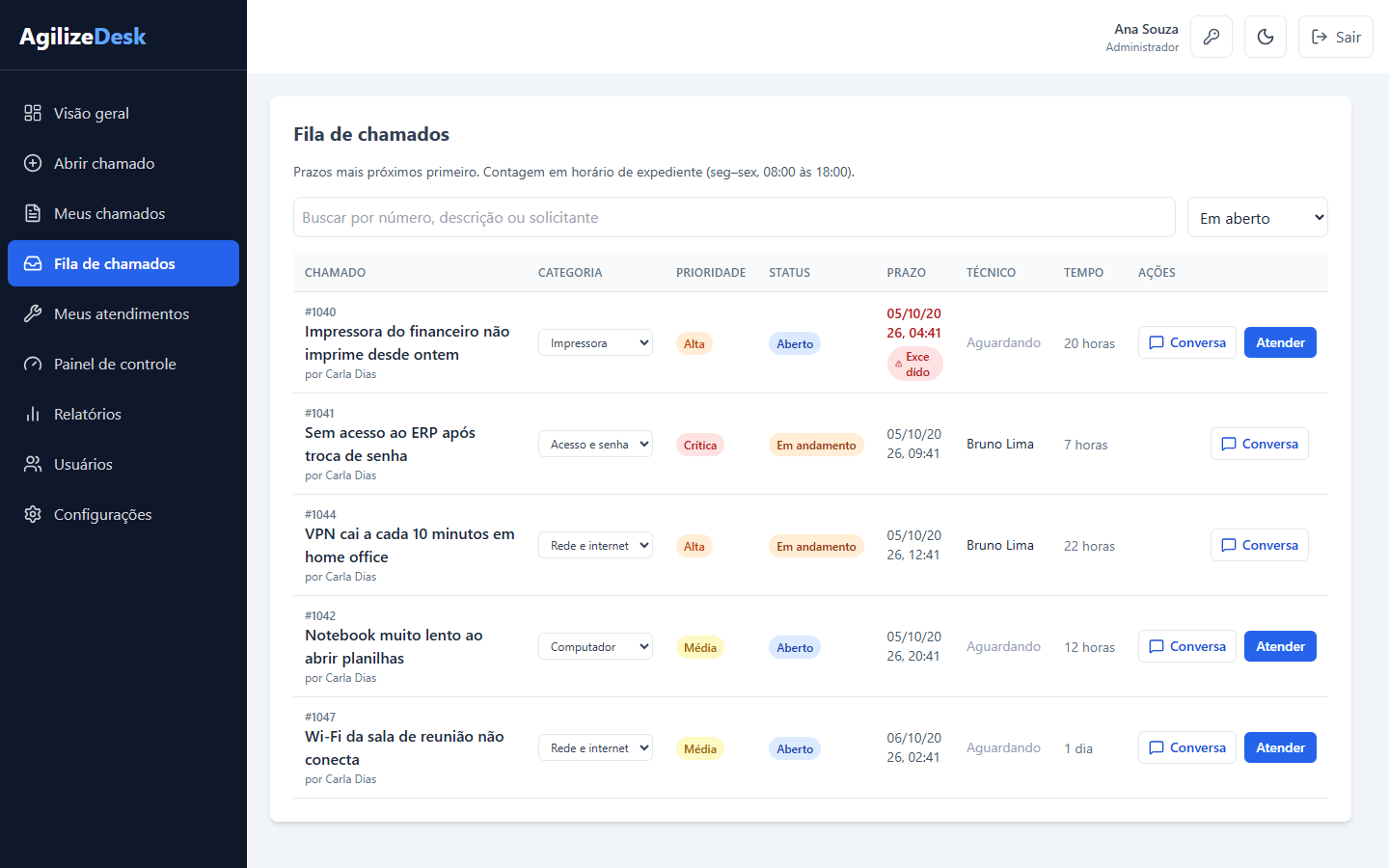The height and width of the screenshot is (868, 1389).
Task: Click ticket title 'VPN cai a cada 10 minutos em home office'
Action: point(410,545)
